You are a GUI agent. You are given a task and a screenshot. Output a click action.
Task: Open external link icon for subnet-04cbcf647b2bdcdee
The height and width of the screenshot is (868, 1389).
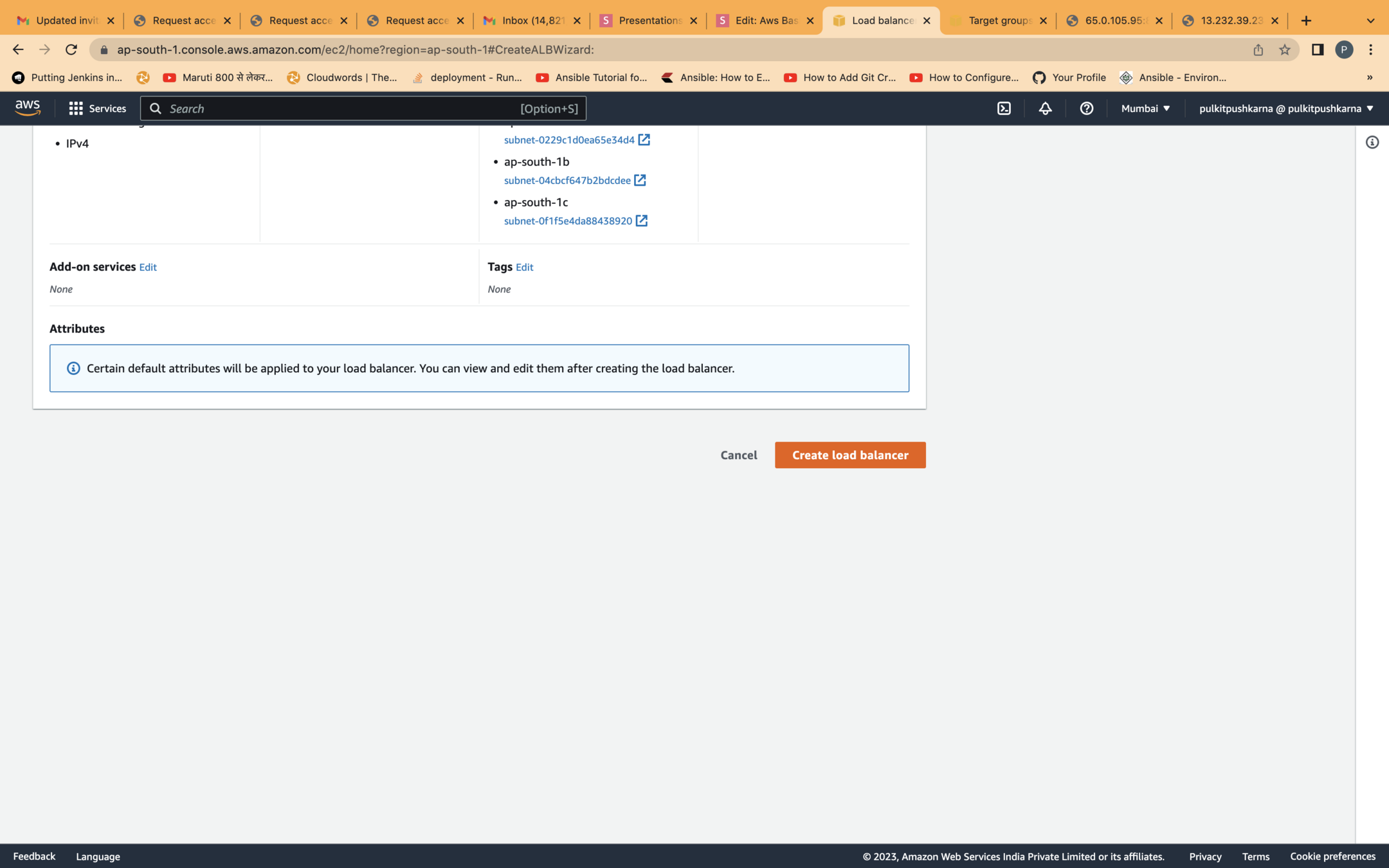click(x=640, y=180)
